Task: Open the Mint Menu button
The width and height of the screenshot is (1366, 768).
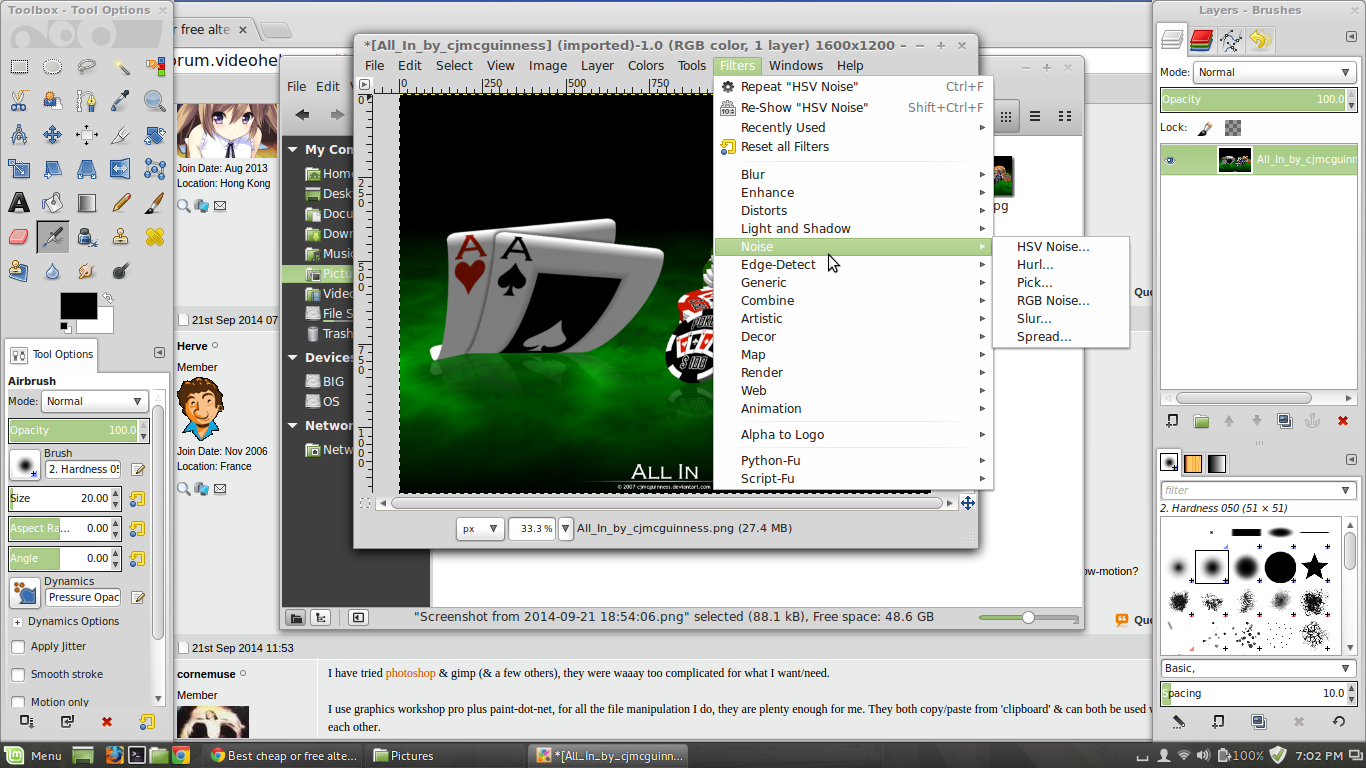Action: [33, 756]
